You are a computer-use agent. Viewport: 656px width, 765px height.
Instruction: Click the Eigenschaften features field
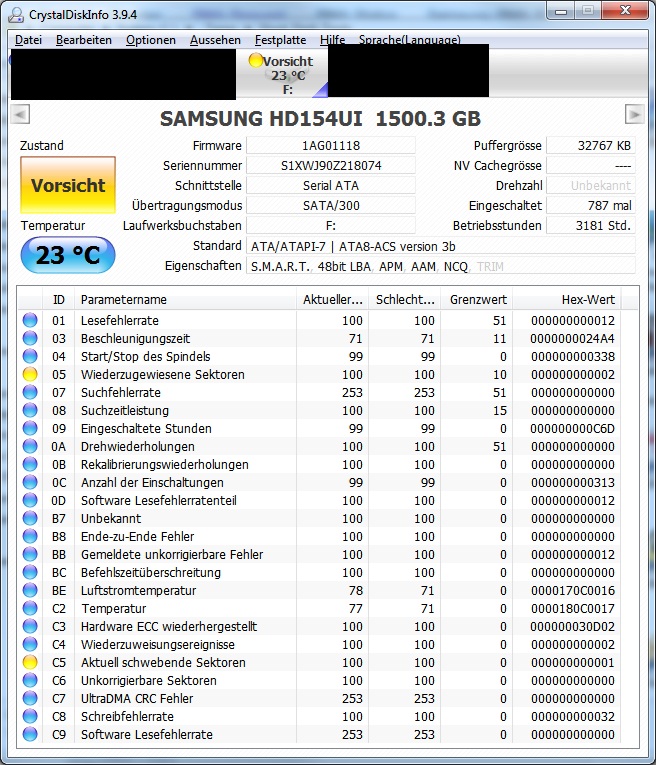(x=441, y=266)
